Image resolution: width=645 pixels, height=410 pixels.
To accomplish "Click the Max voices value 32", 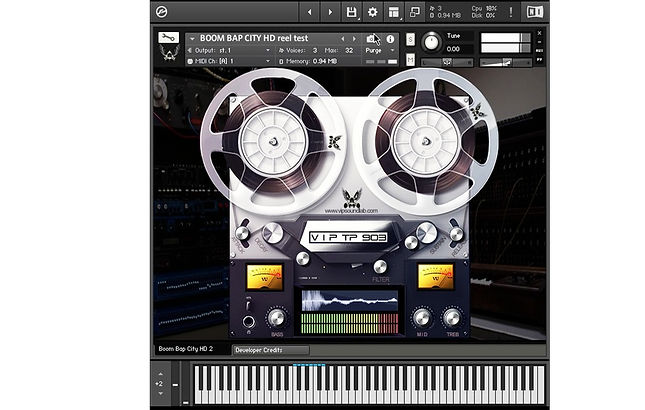I will pos(349,50).
